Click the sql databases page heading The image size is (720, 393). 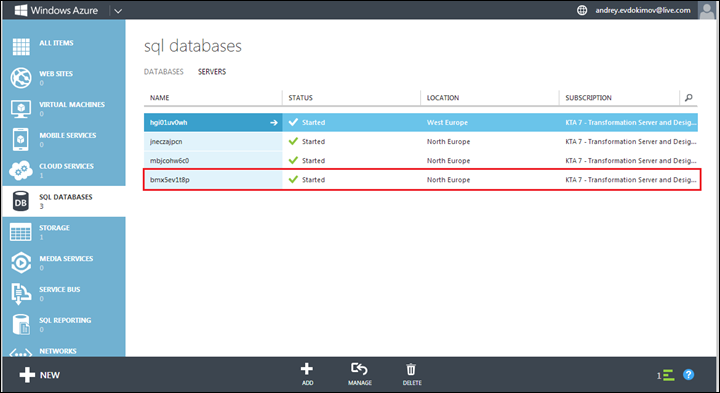click(x=193, y=46)
